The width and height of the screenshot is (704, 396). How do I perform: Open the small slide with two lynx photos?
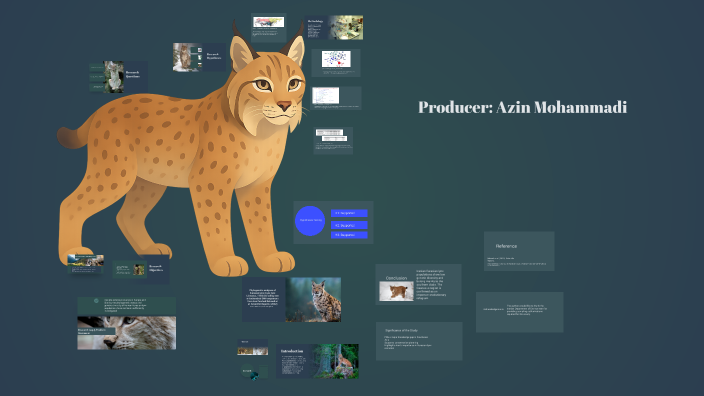click(252, 348)
